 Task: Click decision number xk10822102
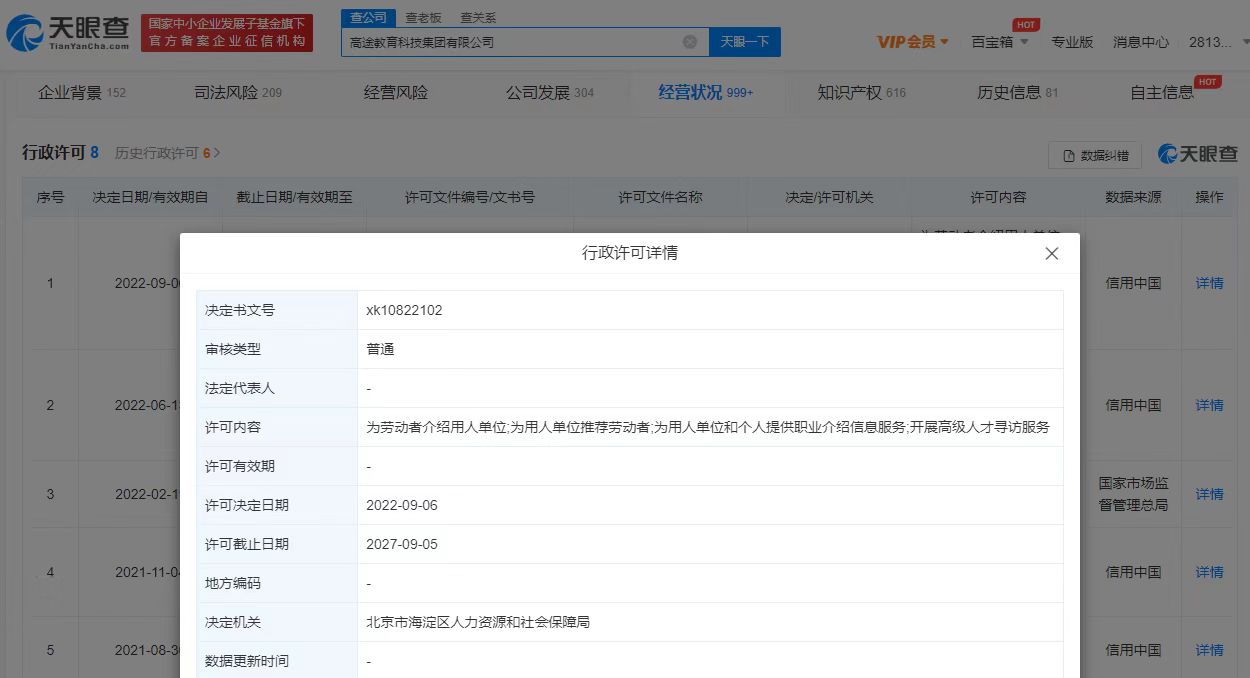pos(404,310)
